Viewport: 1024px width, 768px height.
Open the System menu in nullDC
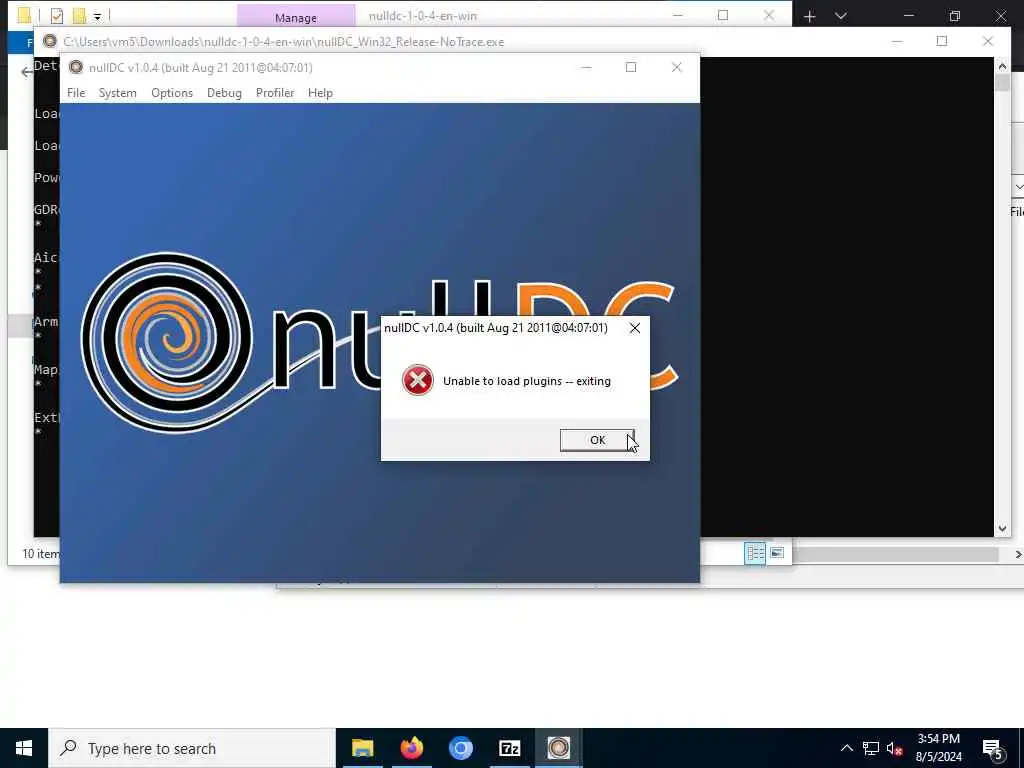click(118, 93)
